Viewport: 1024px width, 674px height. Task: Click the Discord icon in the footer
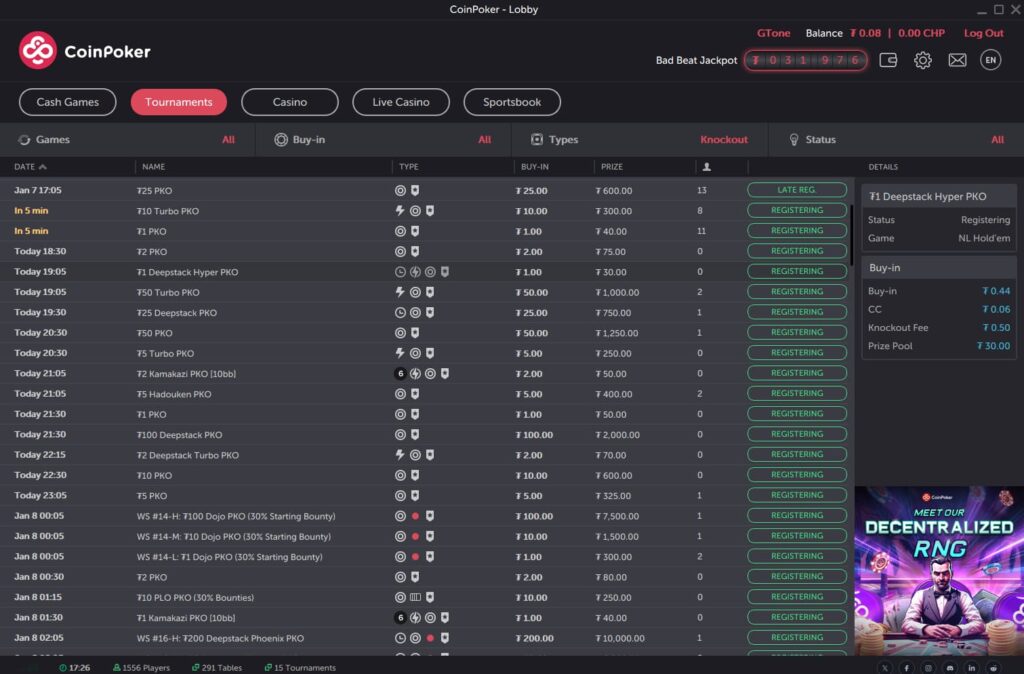coord(949,667)
